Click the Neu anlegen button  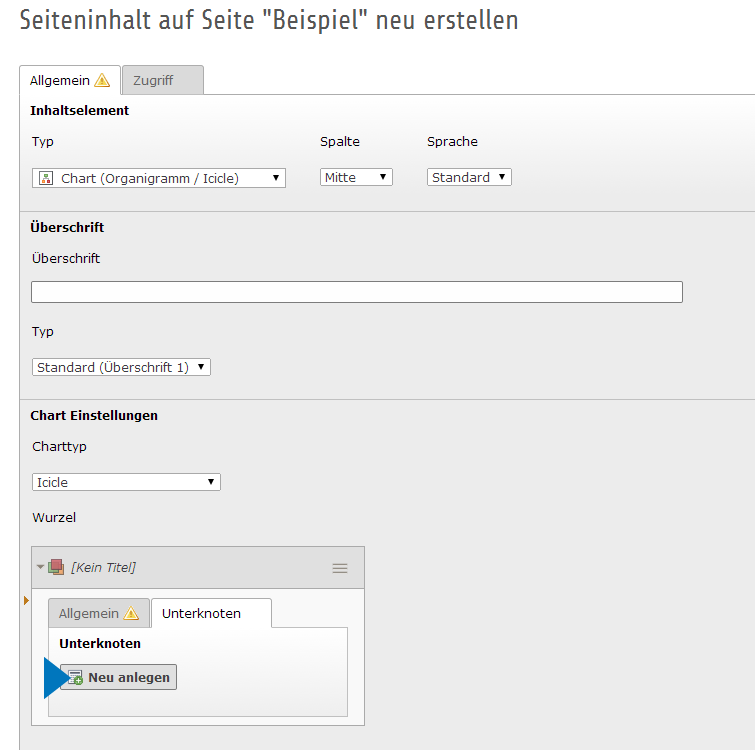[x=119, y=678]
